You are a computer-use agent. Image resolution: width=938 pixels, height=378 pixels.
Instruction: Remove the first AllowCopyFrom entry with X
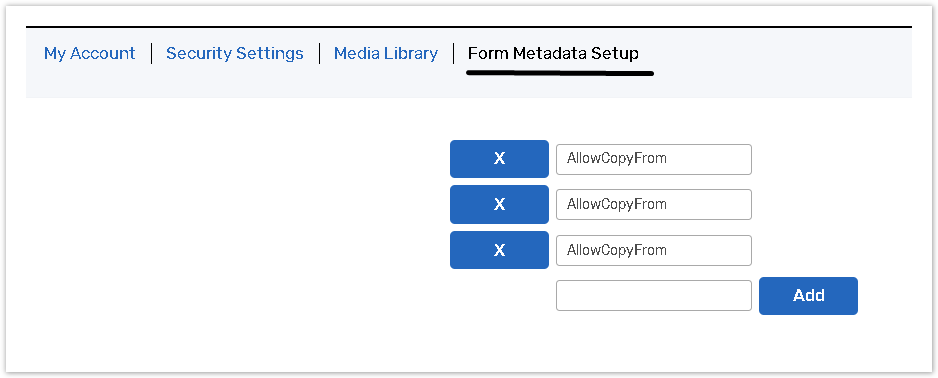tap(499, 159)
